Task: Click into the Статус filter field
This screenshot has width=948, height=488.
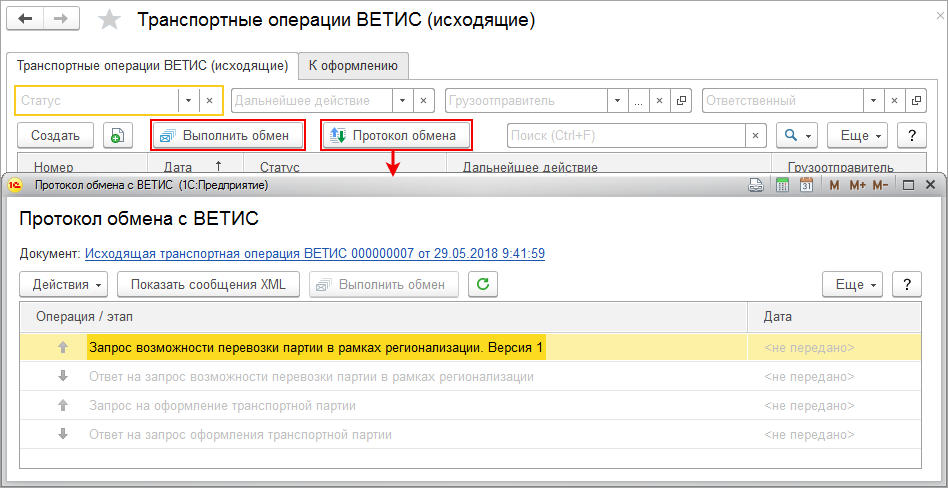Action: (97, 101)
